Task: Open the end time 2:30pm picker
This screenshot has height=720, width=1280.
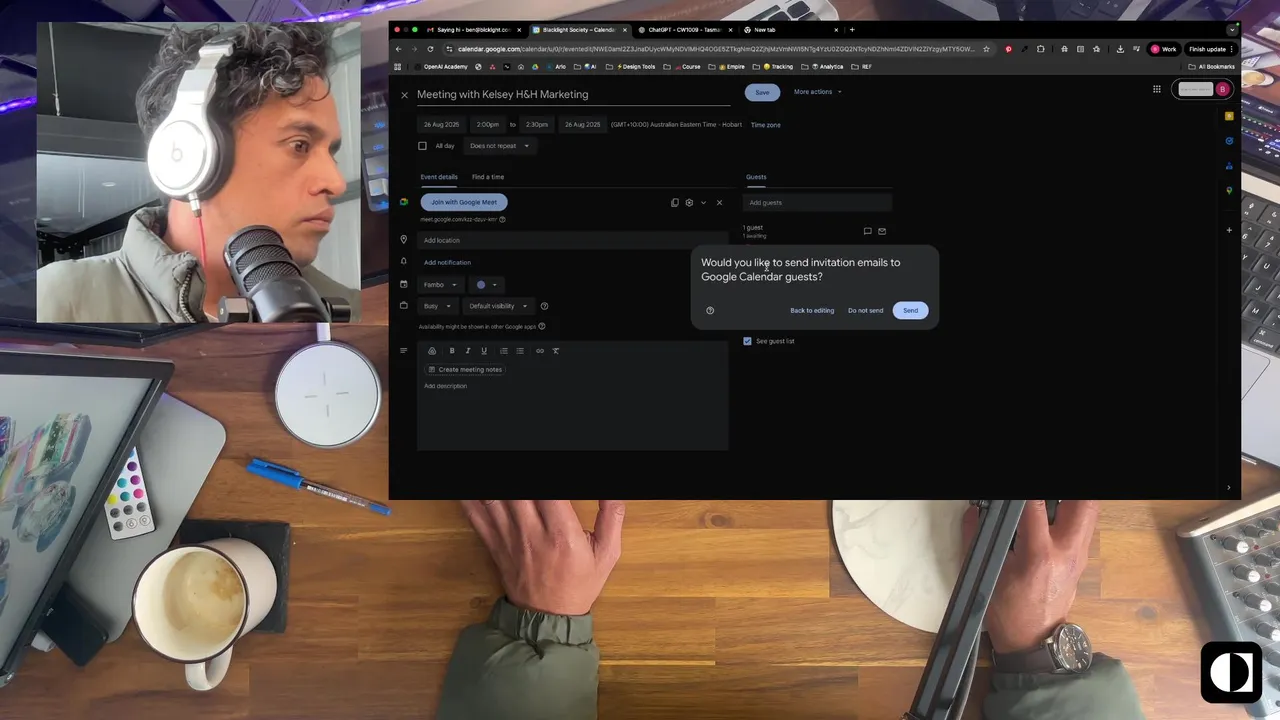Action: [x=537, y=125]
